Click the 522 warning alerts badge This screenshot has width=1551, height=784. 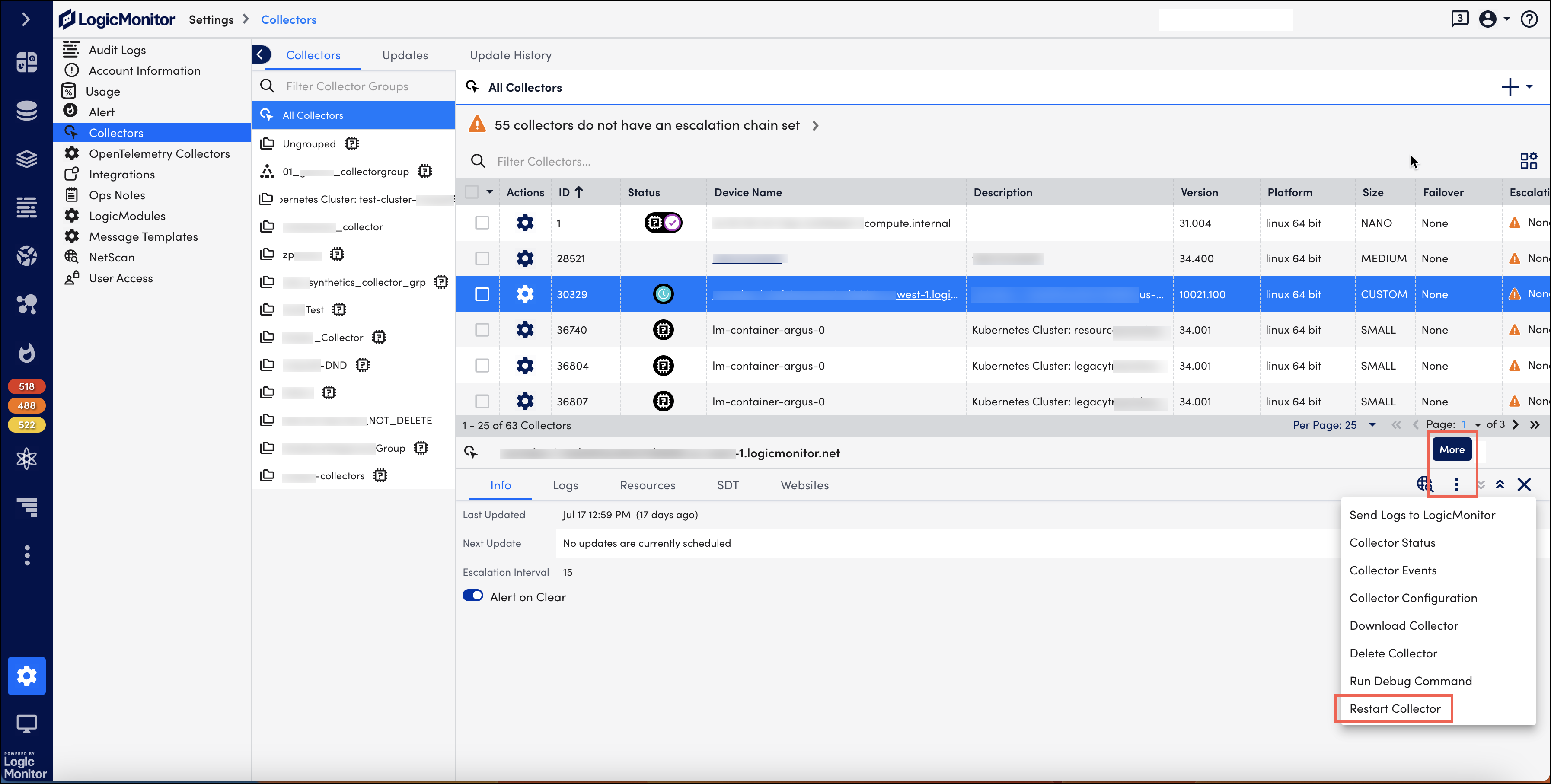(x=26, y=425)
